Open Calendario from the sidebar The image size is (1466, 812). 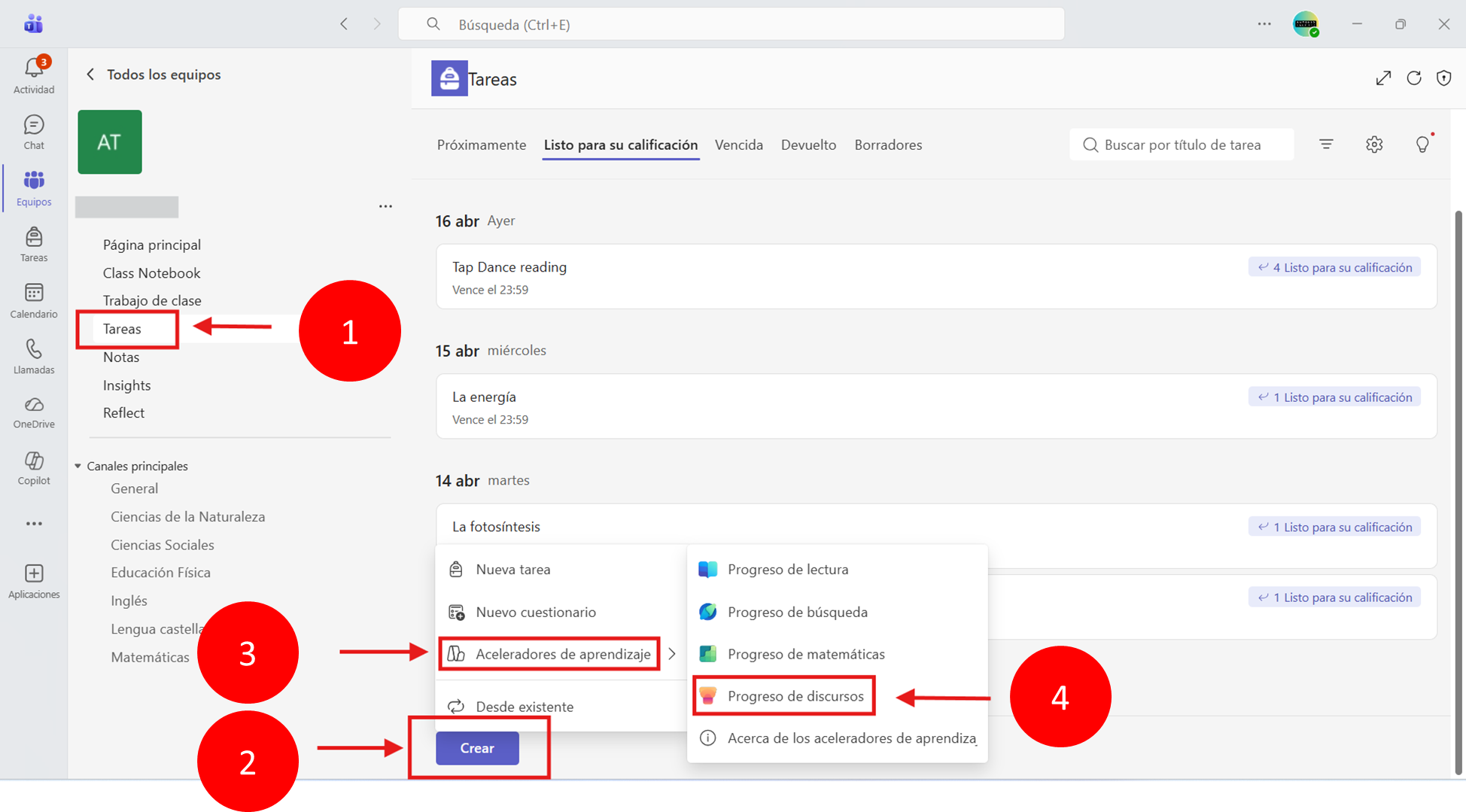[34, 301]
